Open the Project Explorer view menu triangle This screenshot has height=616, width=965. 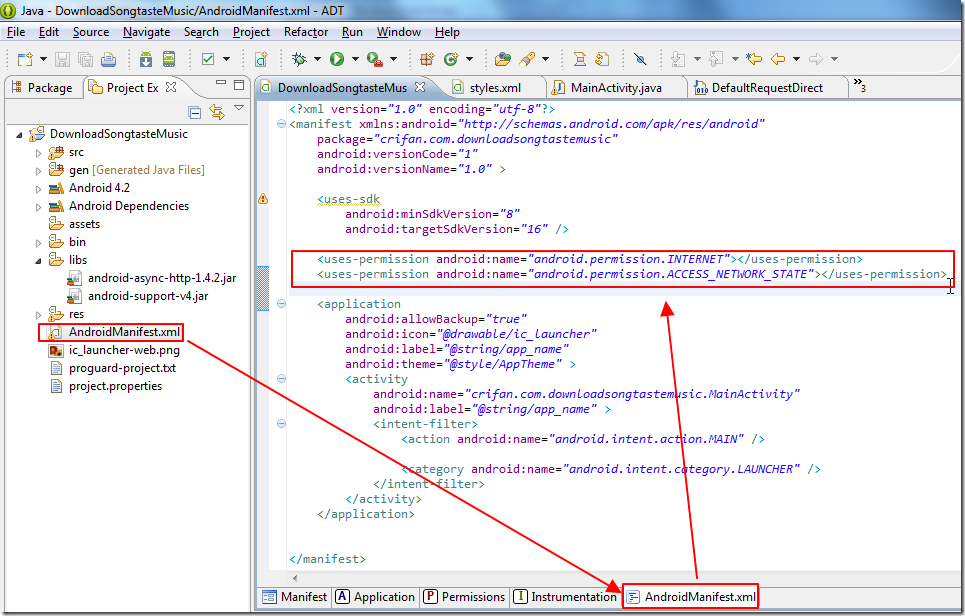pos(239,108)
